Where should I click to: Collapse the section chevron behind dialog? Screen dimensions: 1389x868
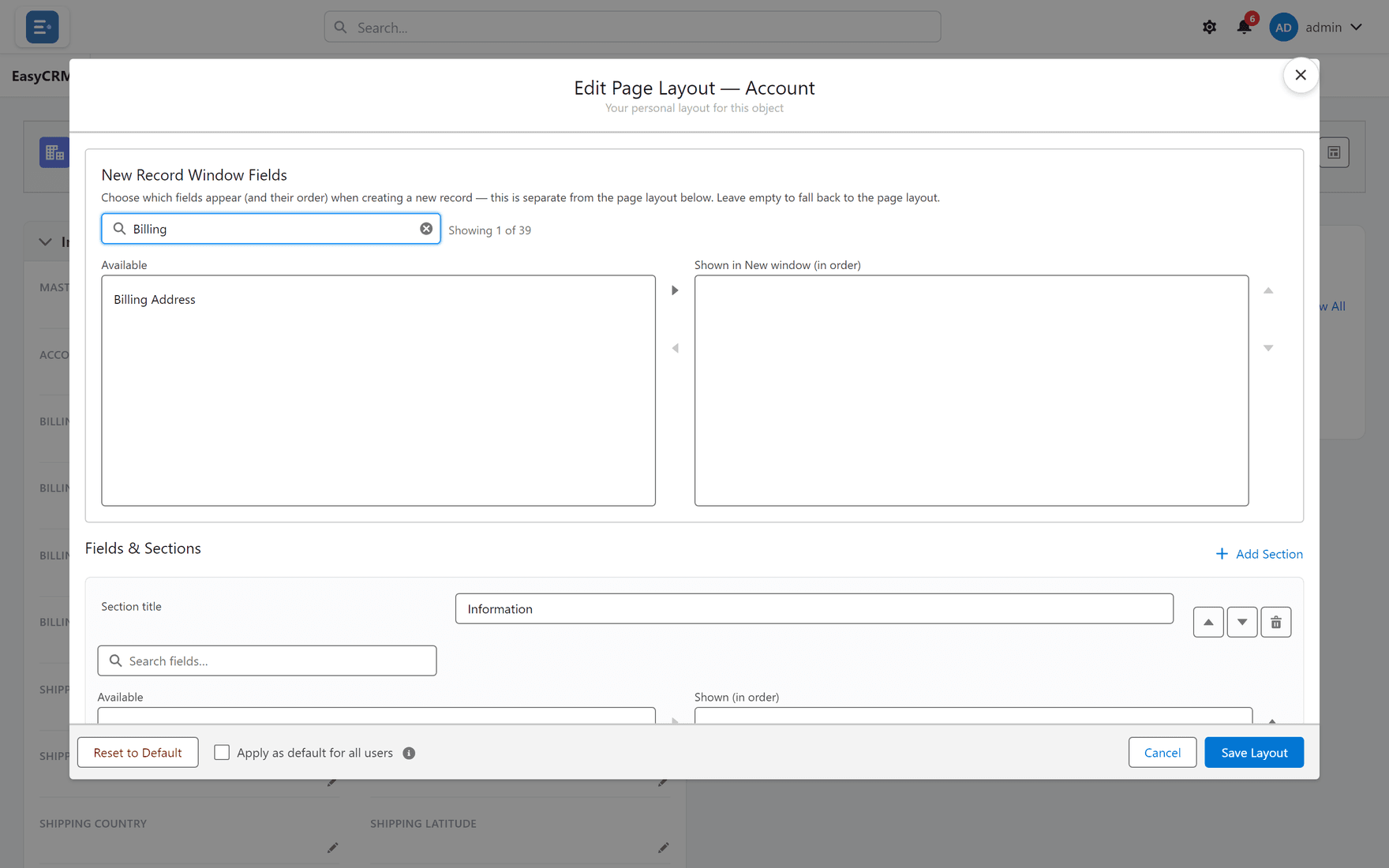click(45, 242)
